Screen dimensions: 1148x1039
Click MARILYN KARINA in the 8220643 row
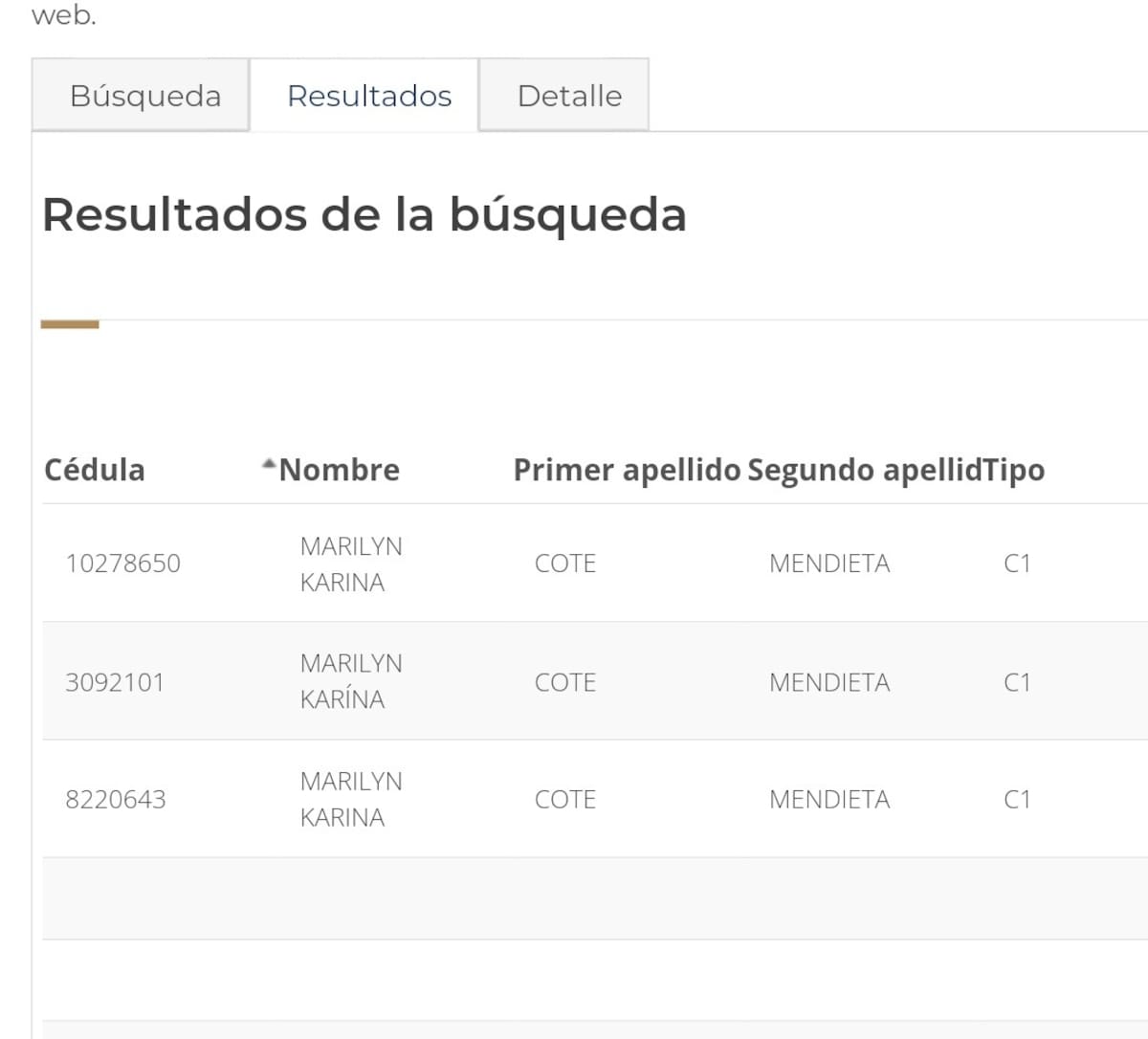click(351, 799)
